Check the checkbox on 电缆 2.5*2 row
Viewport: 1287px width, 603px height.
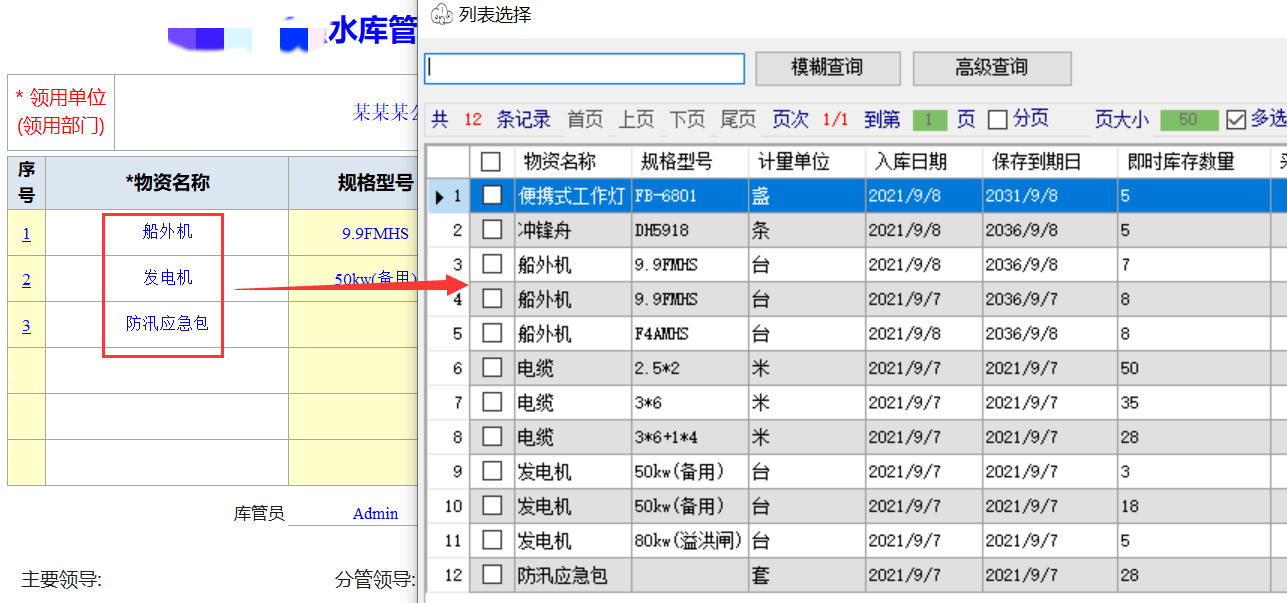tap(492, 368)
